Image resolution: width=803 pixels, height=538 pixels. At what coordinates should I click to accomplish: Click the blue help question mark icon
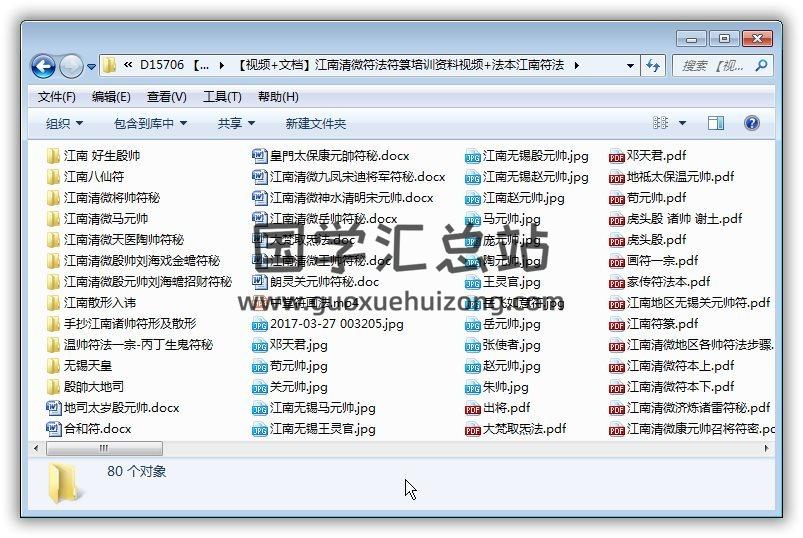[x=752, y=123]
